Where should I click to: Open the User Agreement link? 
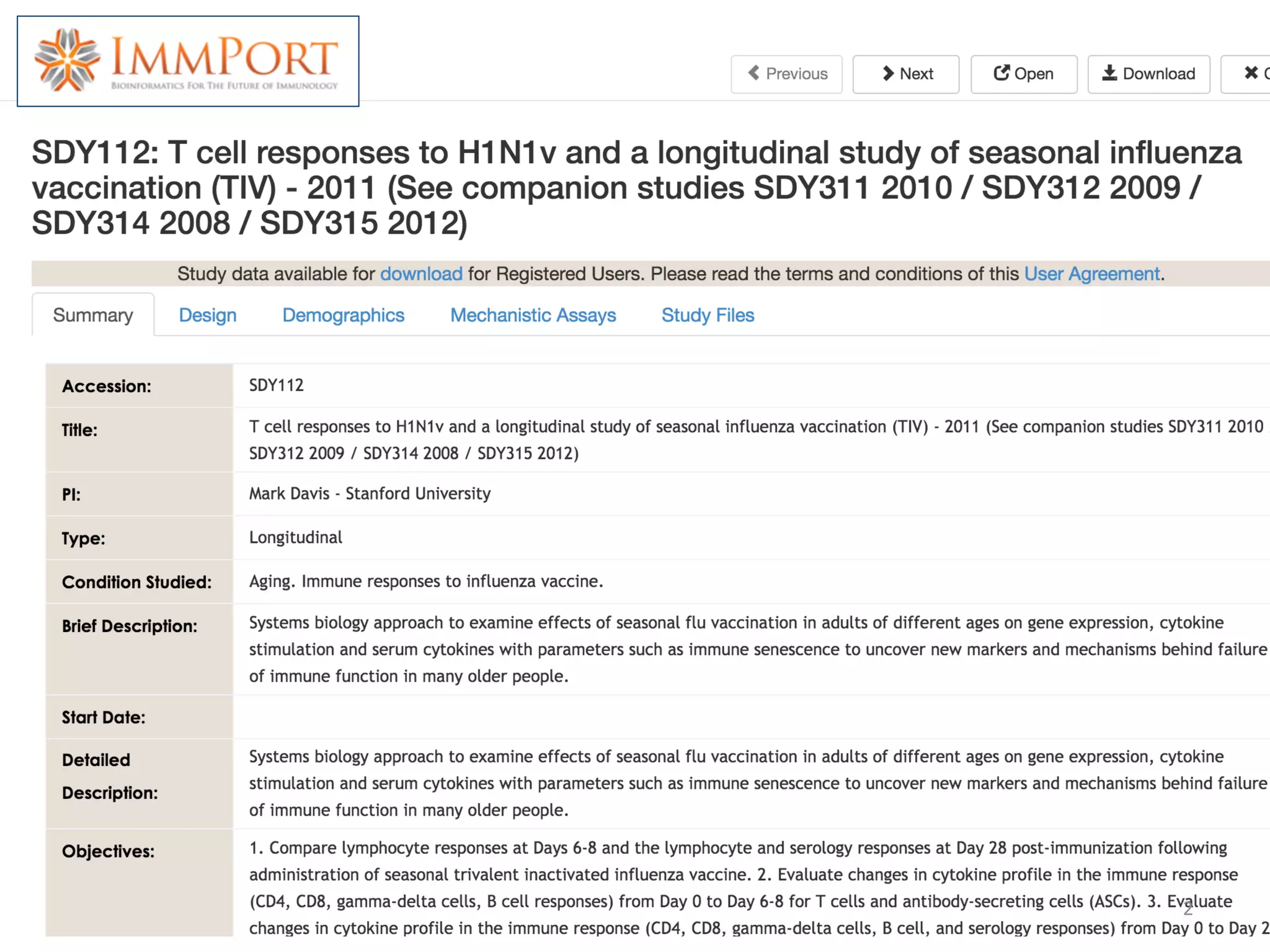tap(1091, 274)
